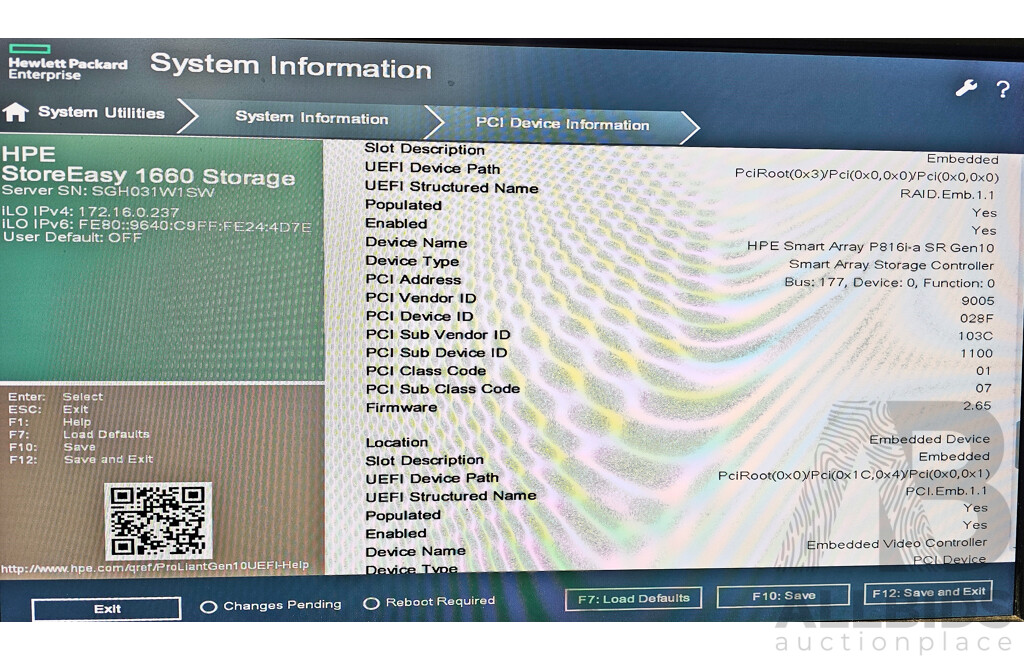Click the ESC: Exit help line
1024x660 pixels.
click(48, 409)
